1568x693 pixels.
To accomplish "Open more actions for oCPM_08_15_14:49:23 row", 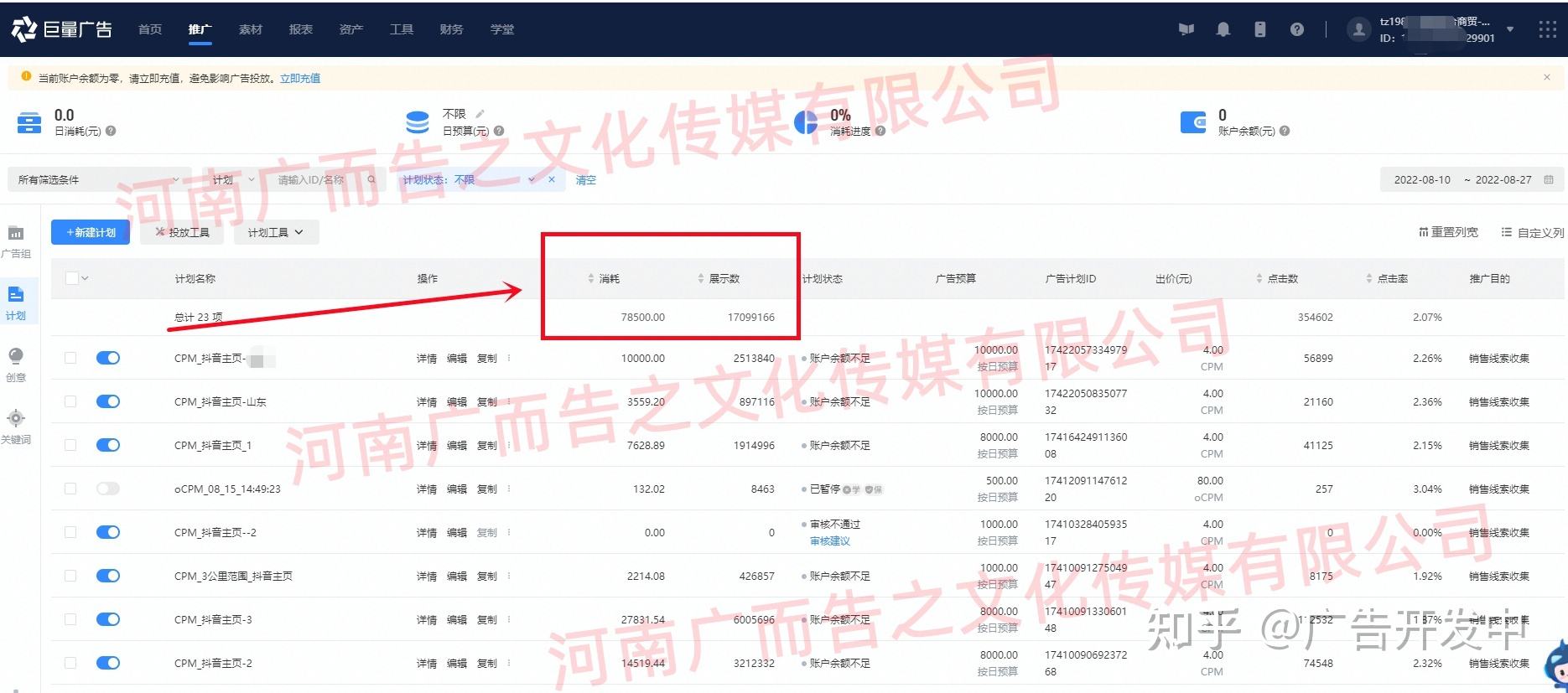I will [509, 489].
